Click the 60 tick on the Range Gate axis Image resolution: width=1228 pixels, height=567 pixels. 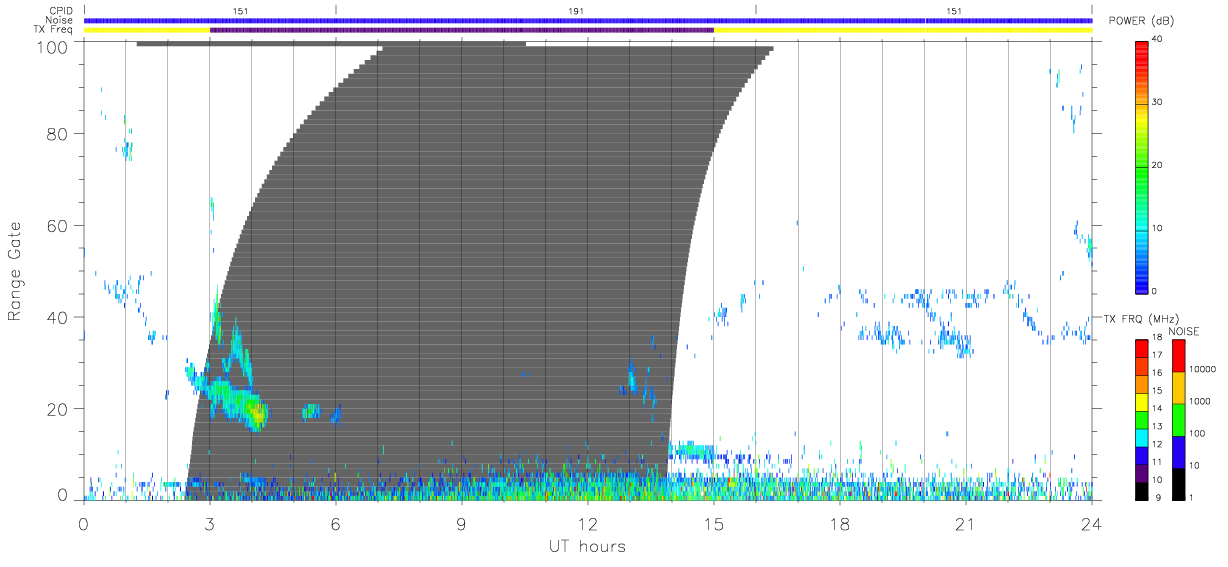click(x=57, y=226)
